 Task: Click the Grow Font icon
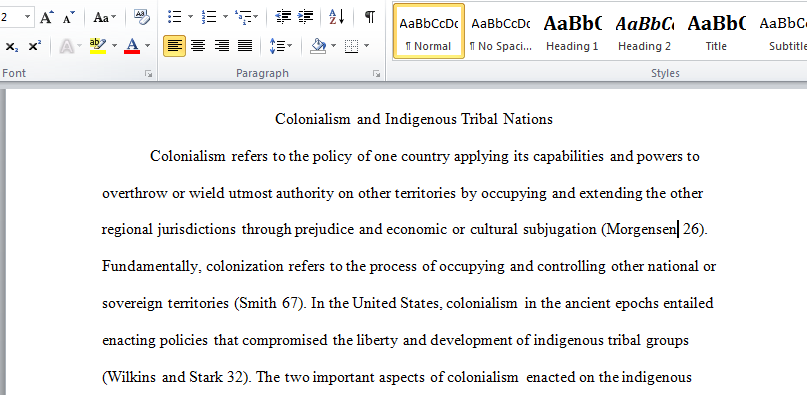(47, 18)
